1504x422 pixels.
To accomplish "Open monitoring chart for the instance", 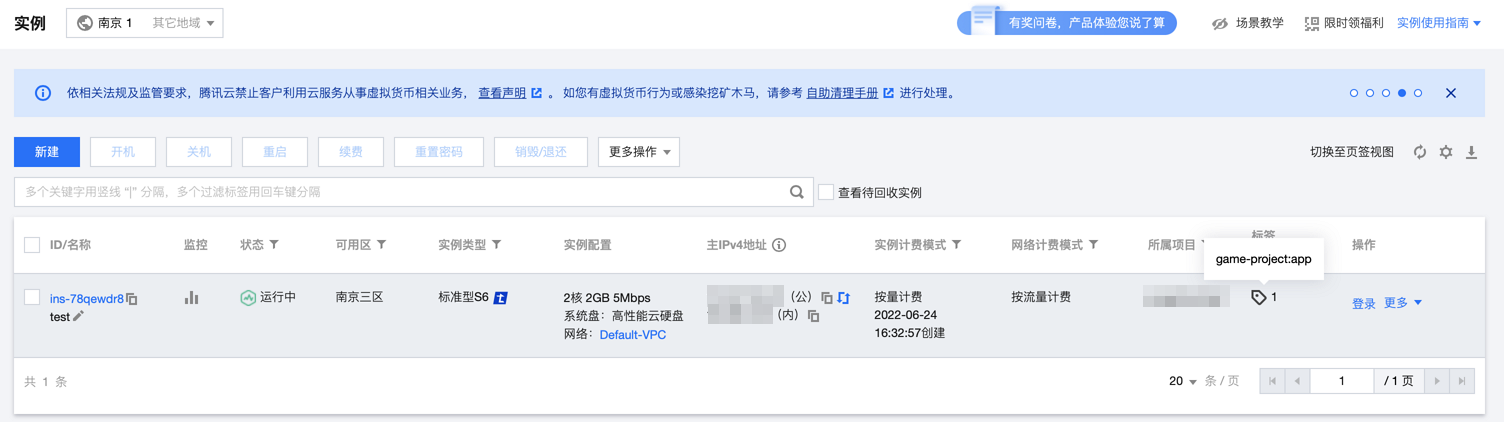I will (x=191, y=298).
